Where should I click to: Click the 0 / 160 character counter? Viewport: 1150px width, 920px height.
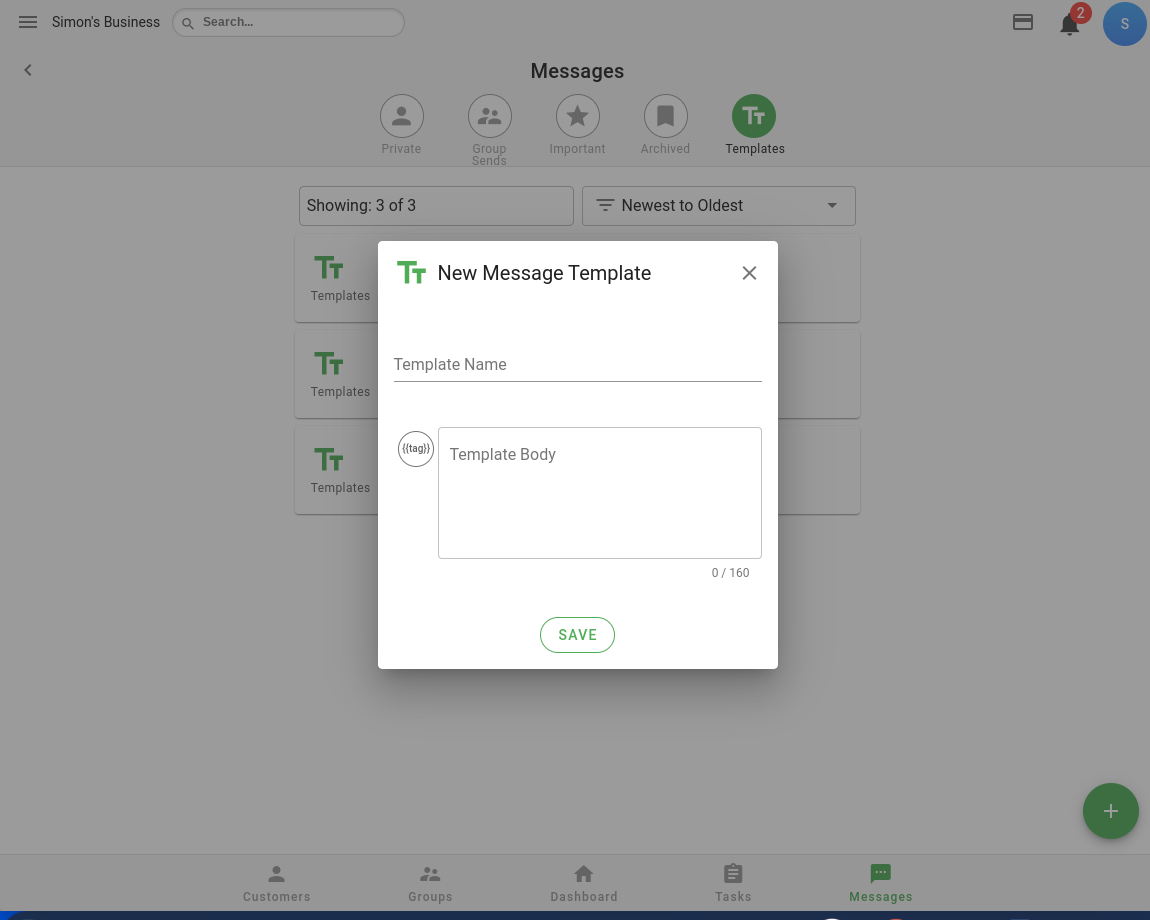(730, 573)
